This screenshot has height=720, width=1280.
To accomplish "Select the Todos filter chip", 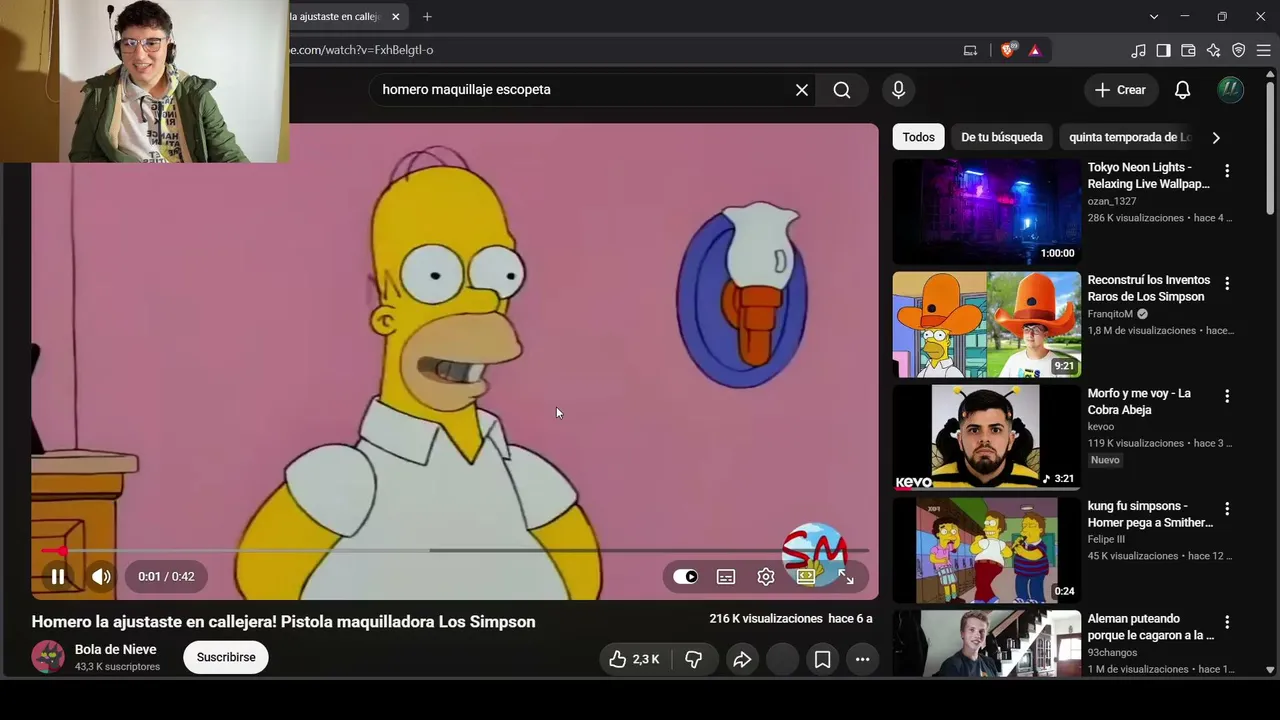I will pyautogui.click(x=919, y=137).
